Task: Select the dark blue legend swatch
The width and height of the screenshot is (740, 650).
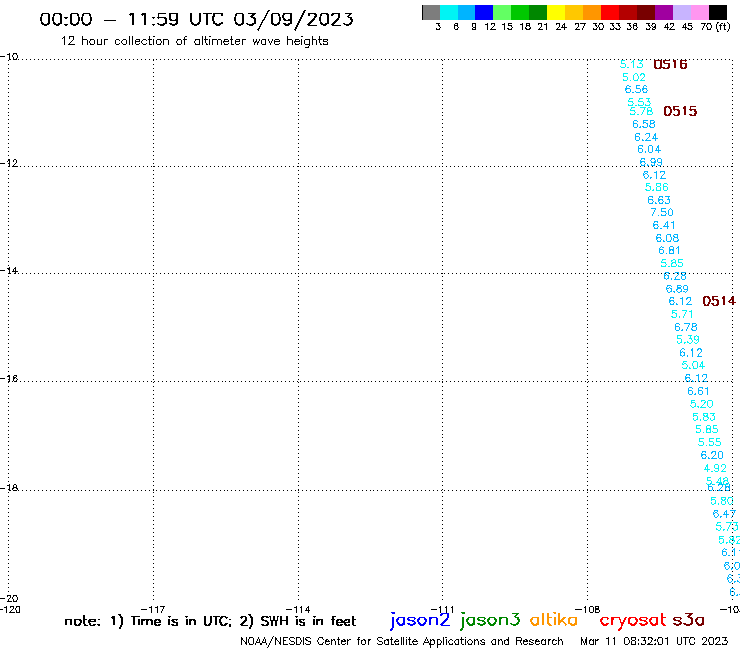Action: point(484,12)
